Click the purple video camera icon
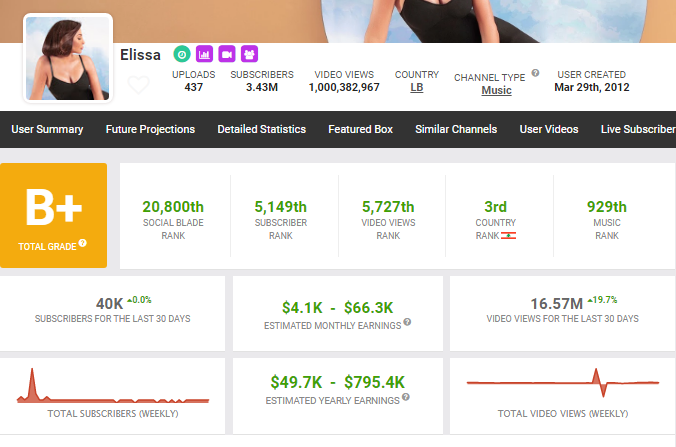The height and width of the screenshot is (447, 676). (227, 54)
